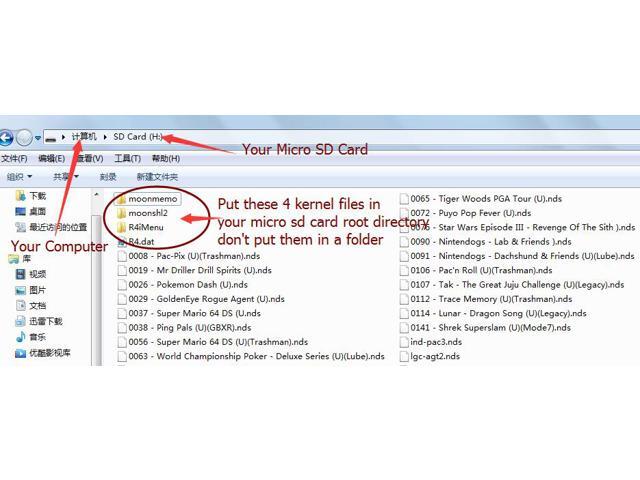Screen dimensions: 640x480
Task: Click the navigation pane scrollbar up arrow
Action: tap(96, 195)
